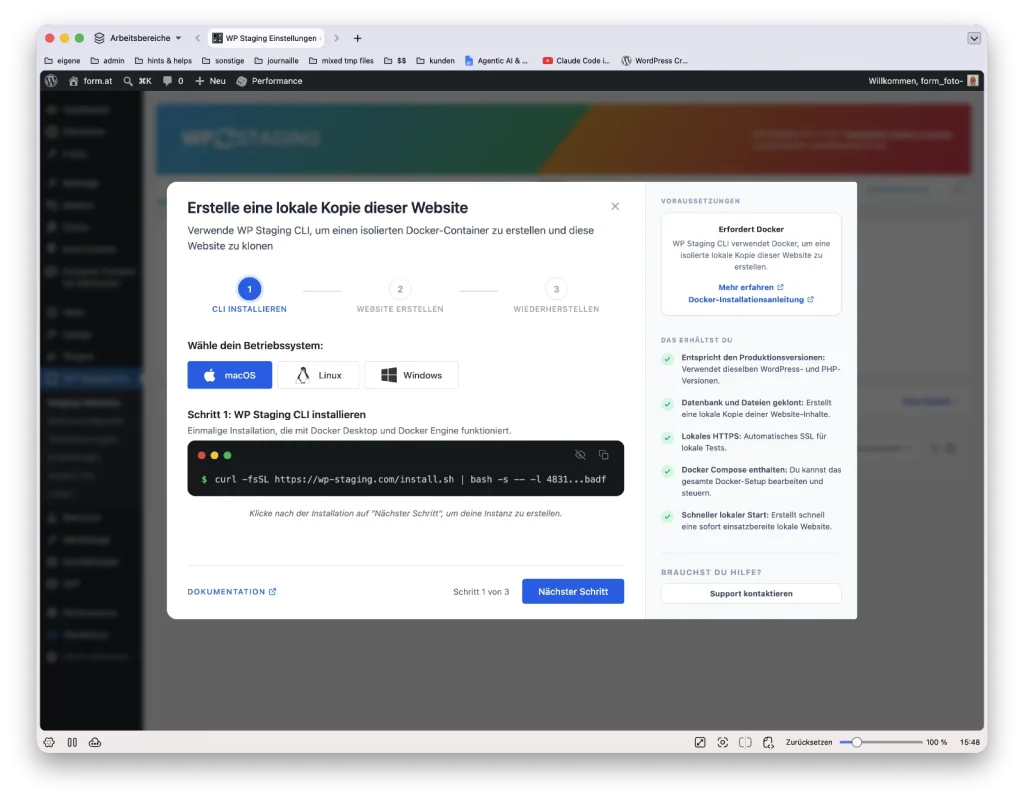1024x801 pixels.
Task: Open the eigene bookmarks folder
Action: [62, 61]
